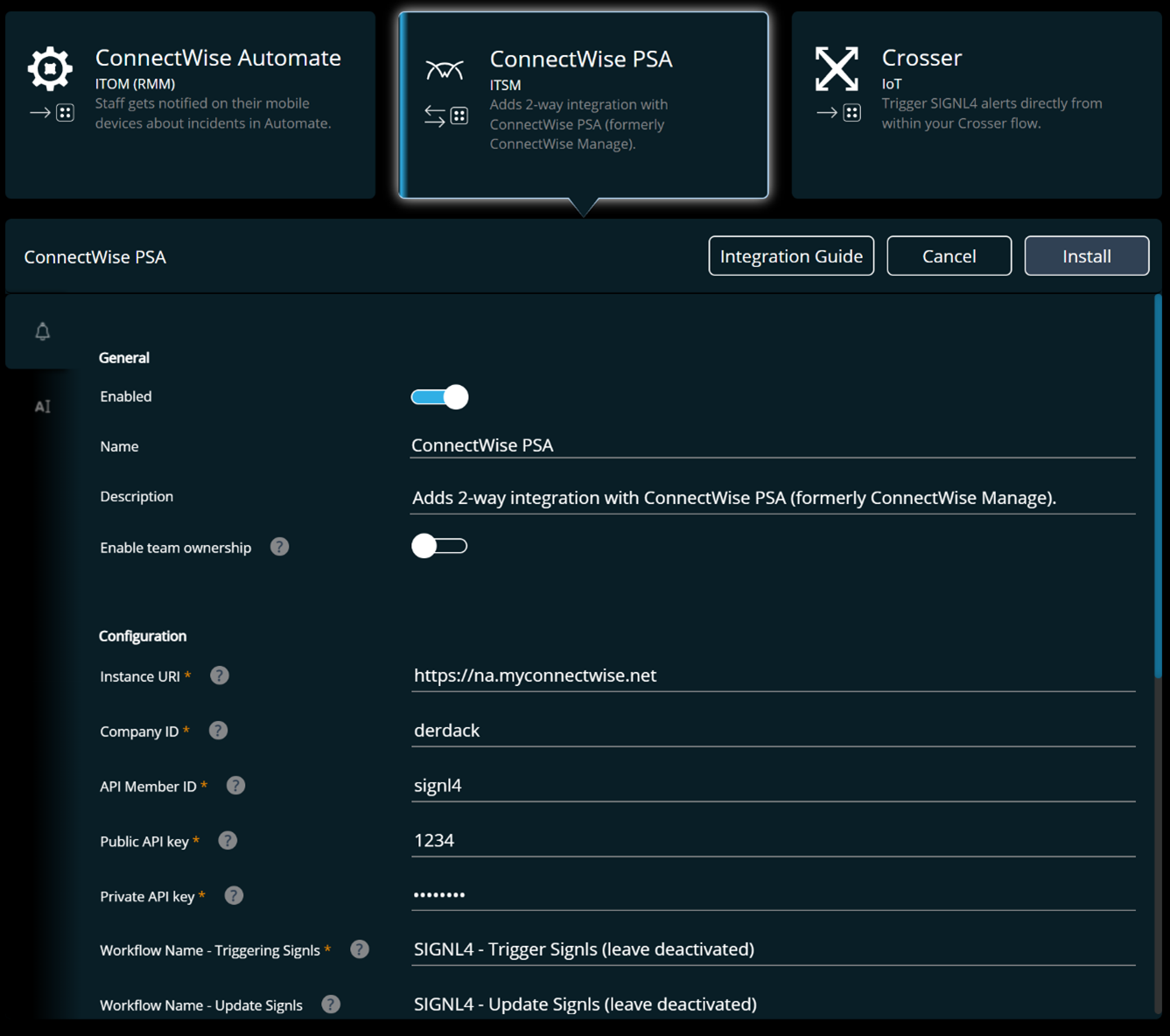Click the Crosser X logo icon
Image resolution: width=1170 pixels, height=1036 pixels.
point(837,68)
